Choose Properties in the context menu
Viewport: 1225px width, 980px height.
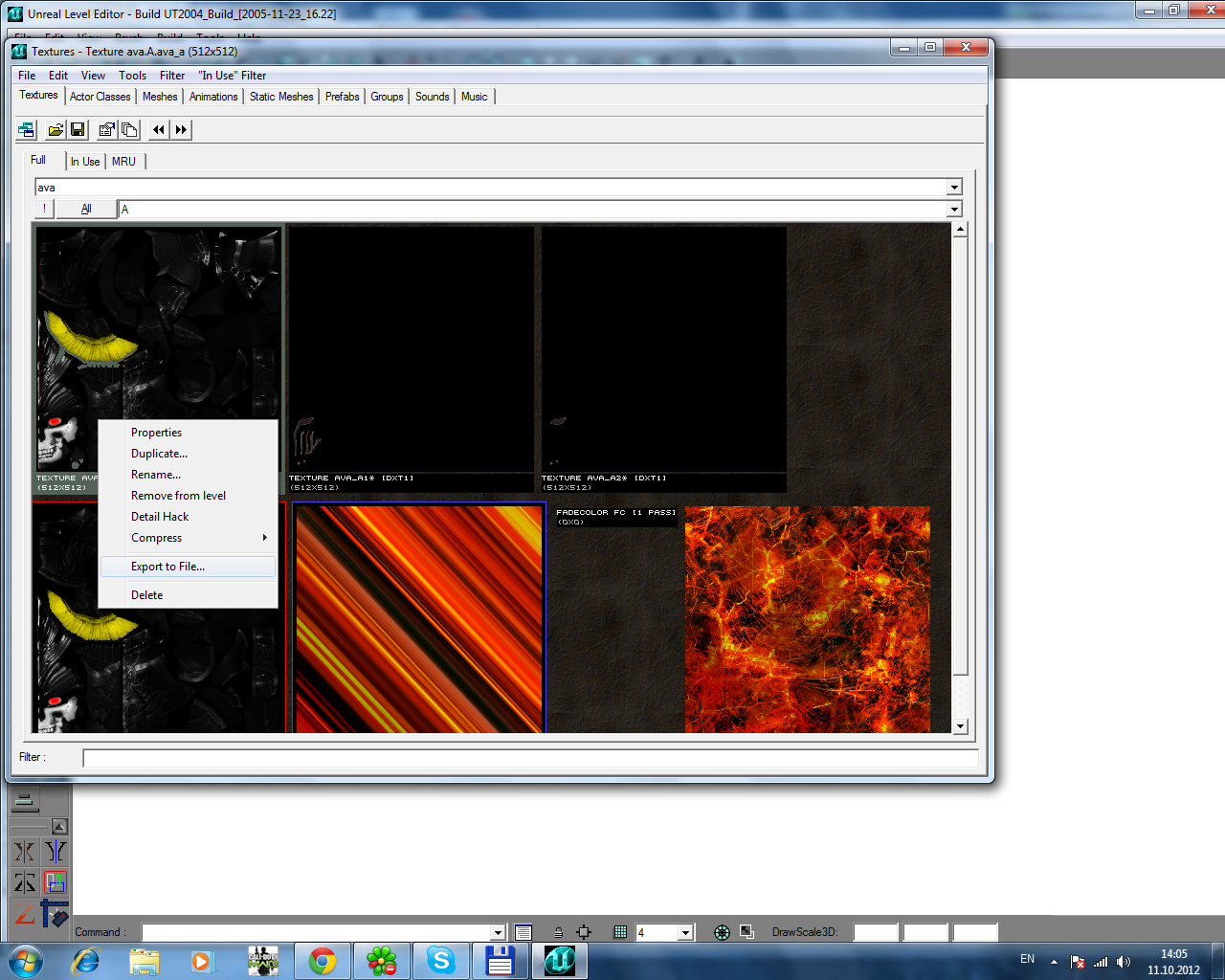point(189,433)
